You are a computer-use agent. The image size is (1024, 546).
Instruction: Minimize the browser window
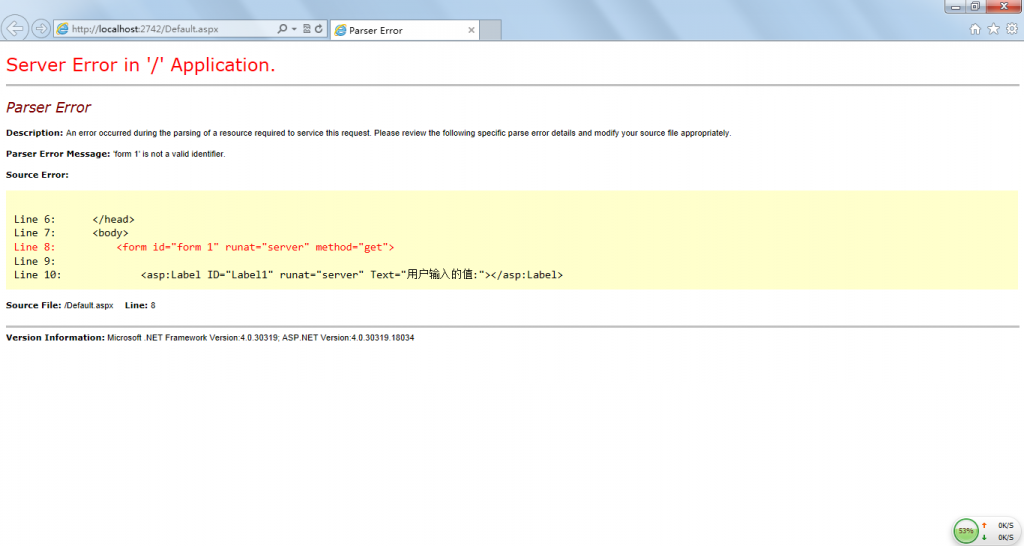click(x=955, y=7)
